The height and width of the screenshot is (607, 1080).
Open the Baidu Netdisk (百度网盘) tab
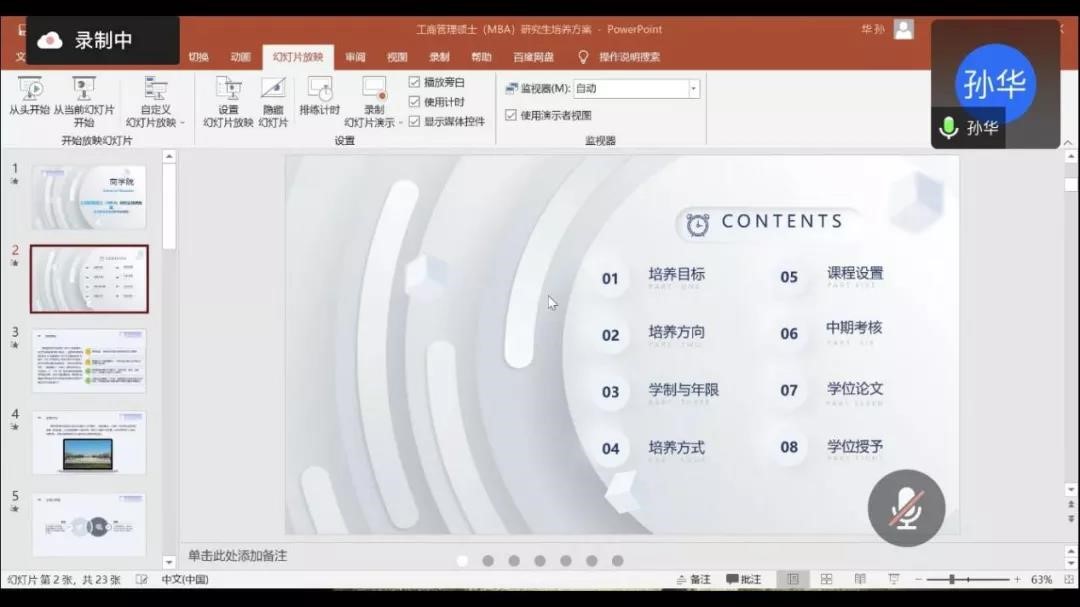(x=534, y=56)
